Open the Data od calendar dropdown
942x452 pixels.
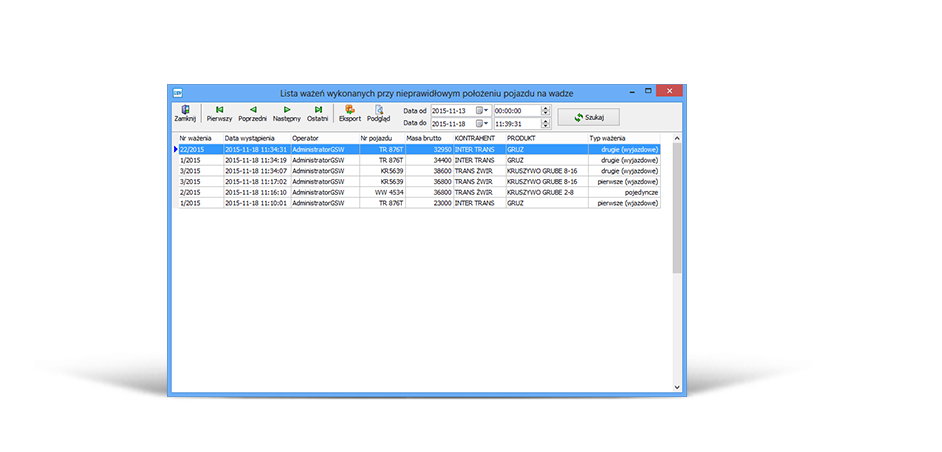[482, 110]
